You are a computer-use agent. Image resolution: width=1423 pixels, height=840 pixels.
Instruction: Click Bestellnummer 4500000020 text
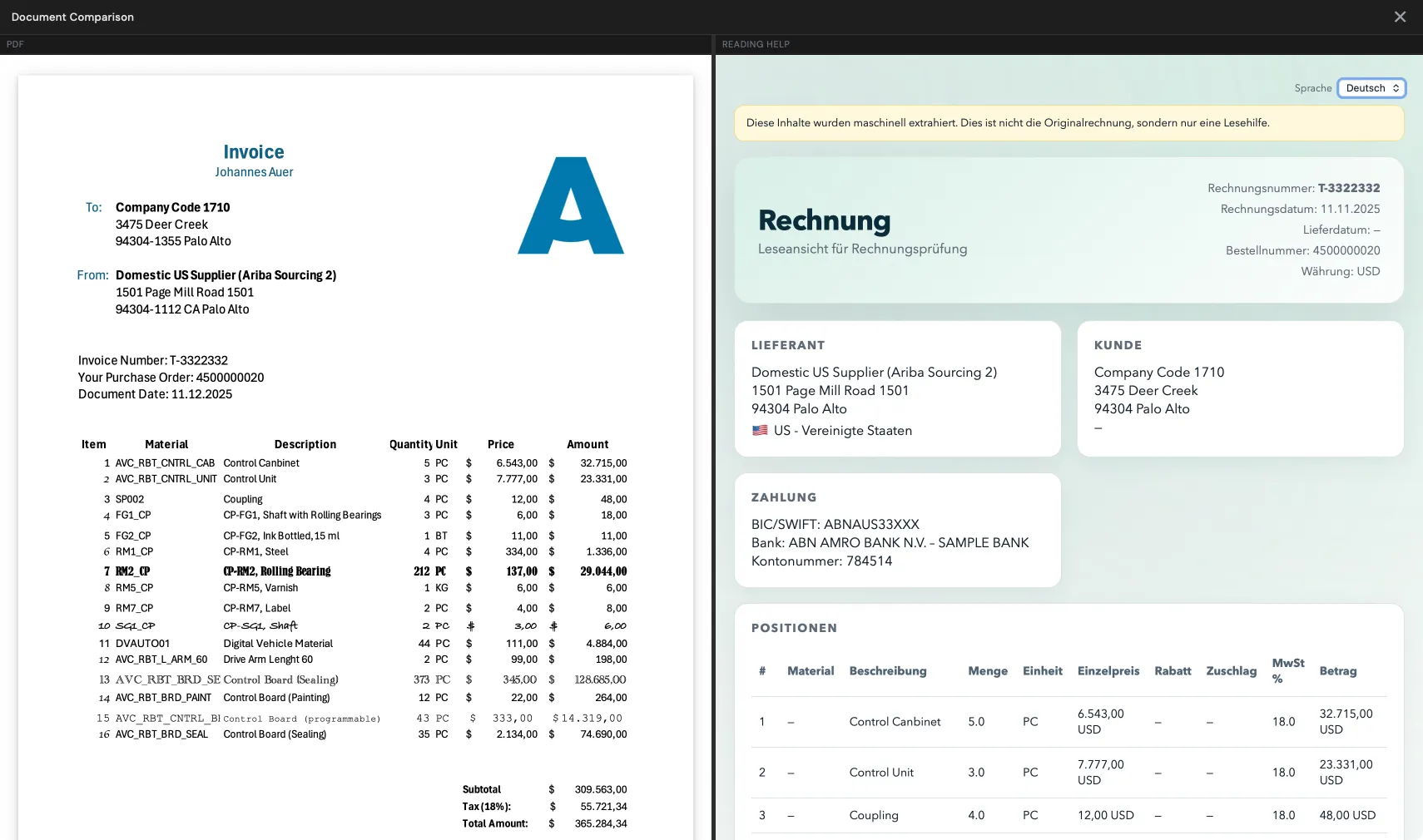pos(1302,250)
